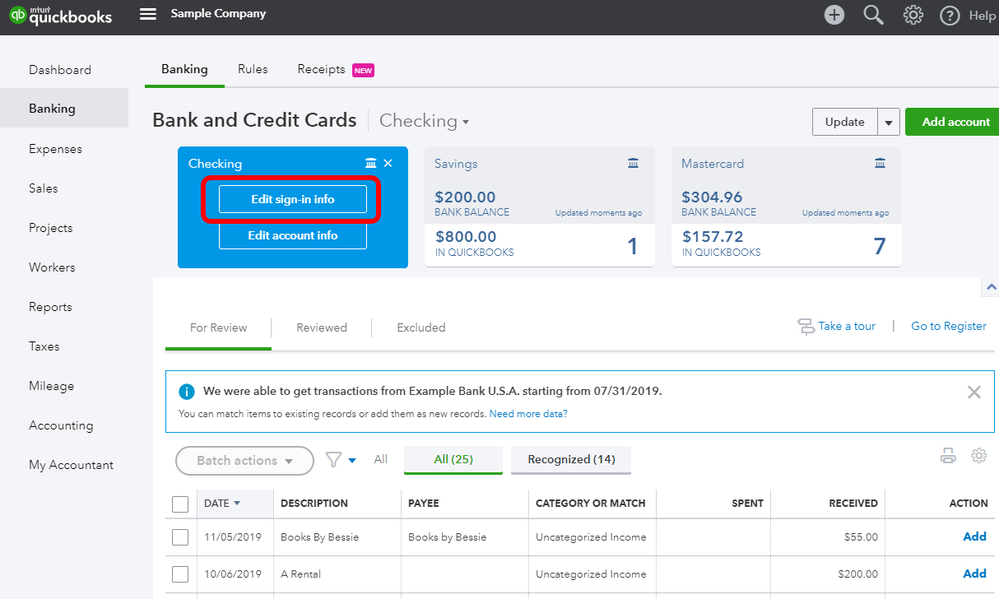Image resolution: width=999 pixels, height=599 pixels.
Task: Open Reports in sidebar
Action: (x=50, y=307)
